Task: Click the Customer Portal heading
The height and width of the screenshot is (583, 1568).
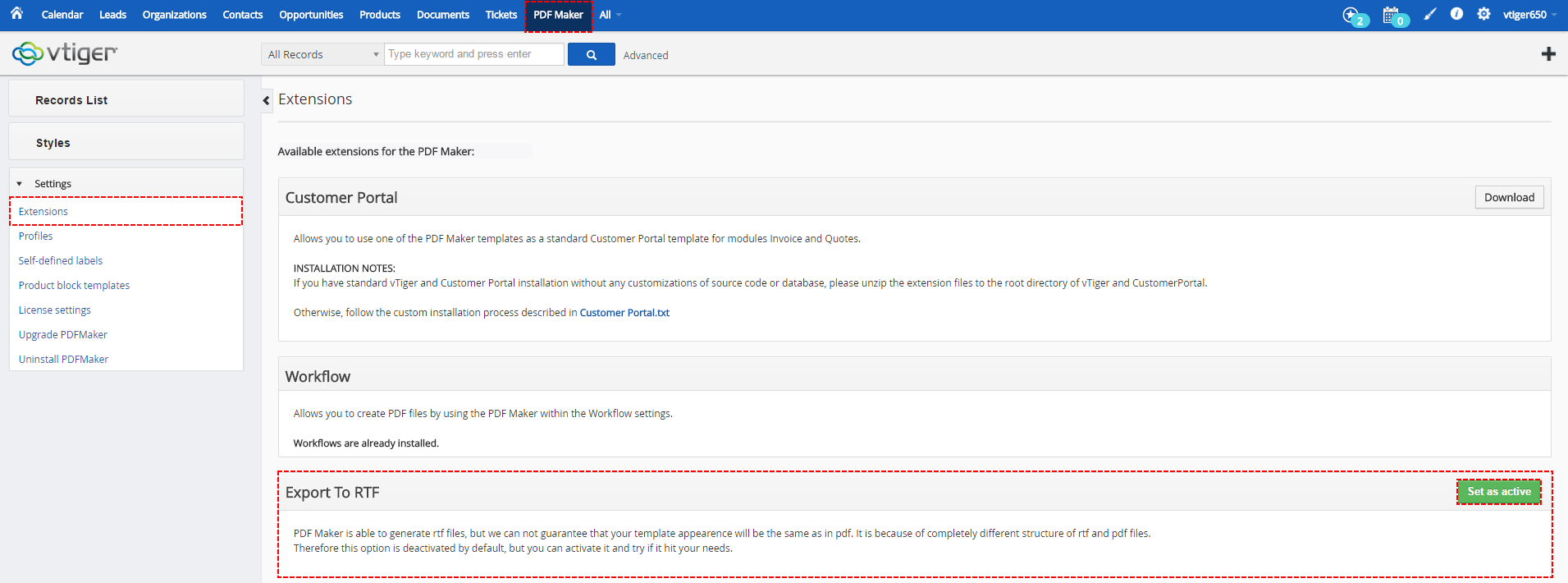Action: [341, 198]
